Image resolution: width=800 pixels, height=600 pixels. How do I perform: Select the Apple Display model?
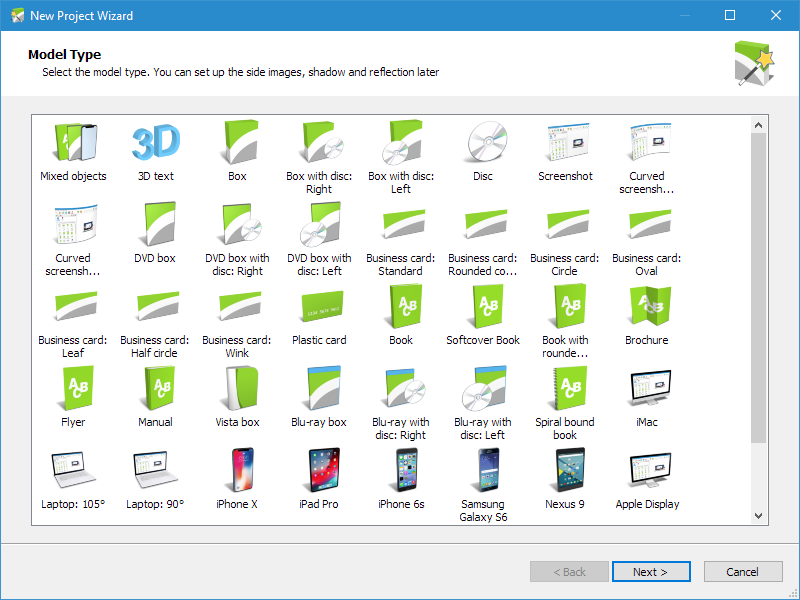click(647, 480)
